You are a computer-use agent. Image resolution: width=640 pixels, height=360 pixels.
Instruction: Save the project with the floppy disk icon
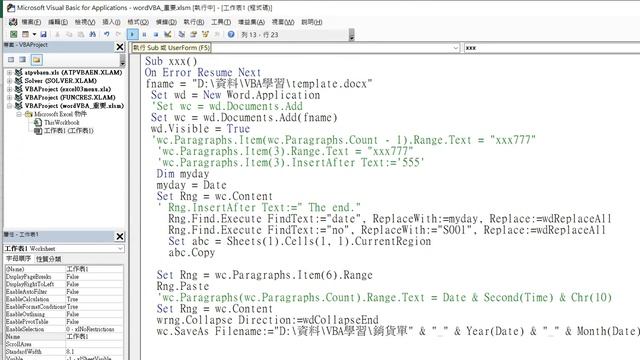click(43, 35)
